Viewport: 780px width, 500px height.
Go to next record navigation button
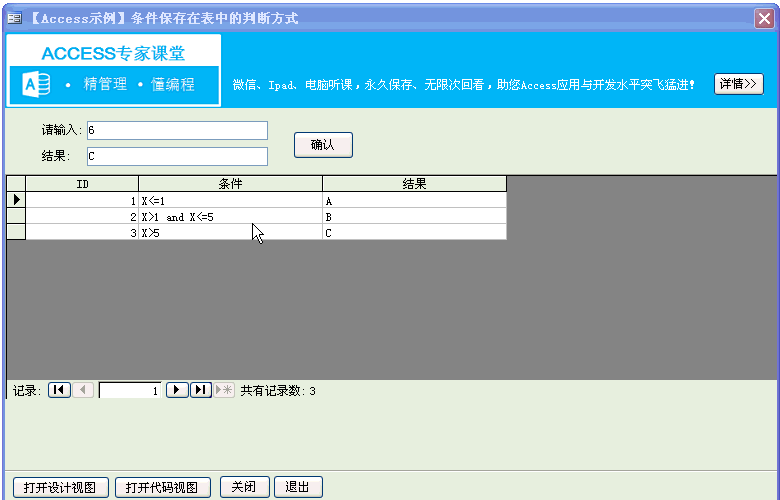pyautogui.click(x=177, y=390)
